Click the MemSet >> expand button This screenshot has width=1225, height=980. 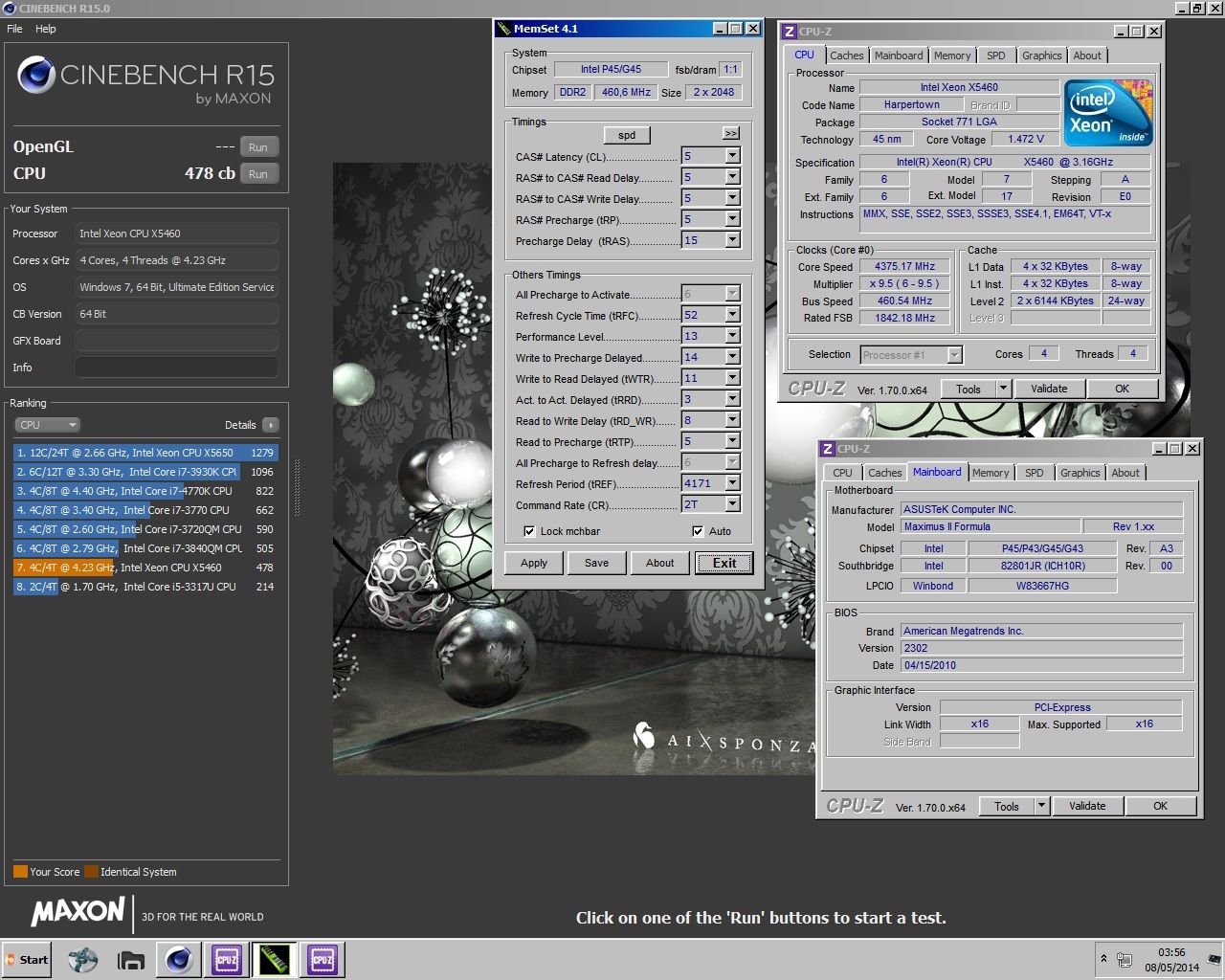(x=731, y=134)
